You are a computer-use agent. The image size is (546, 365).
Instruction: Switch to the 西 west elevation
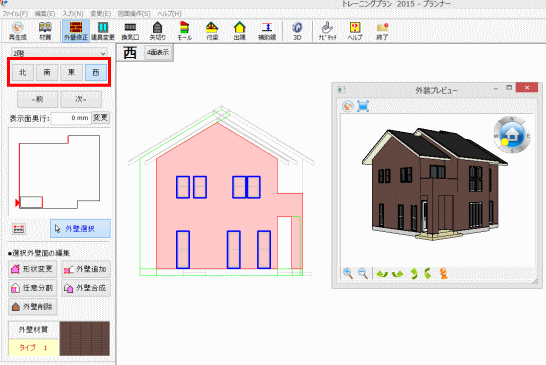[x=96, y=72]
